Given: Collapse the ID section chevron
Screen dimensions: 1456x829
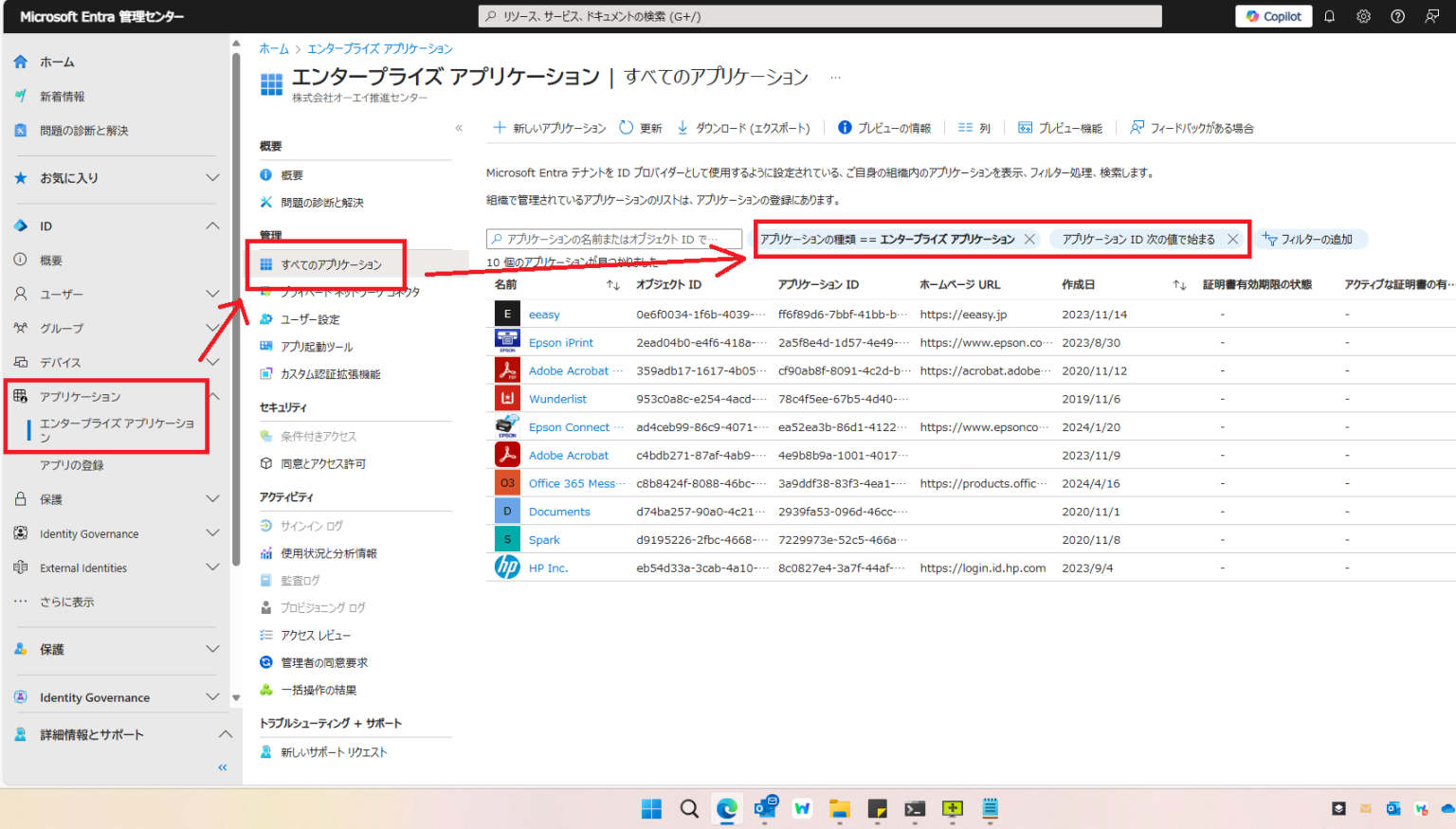Looking at the screenshot, I should tap(212, 226).
